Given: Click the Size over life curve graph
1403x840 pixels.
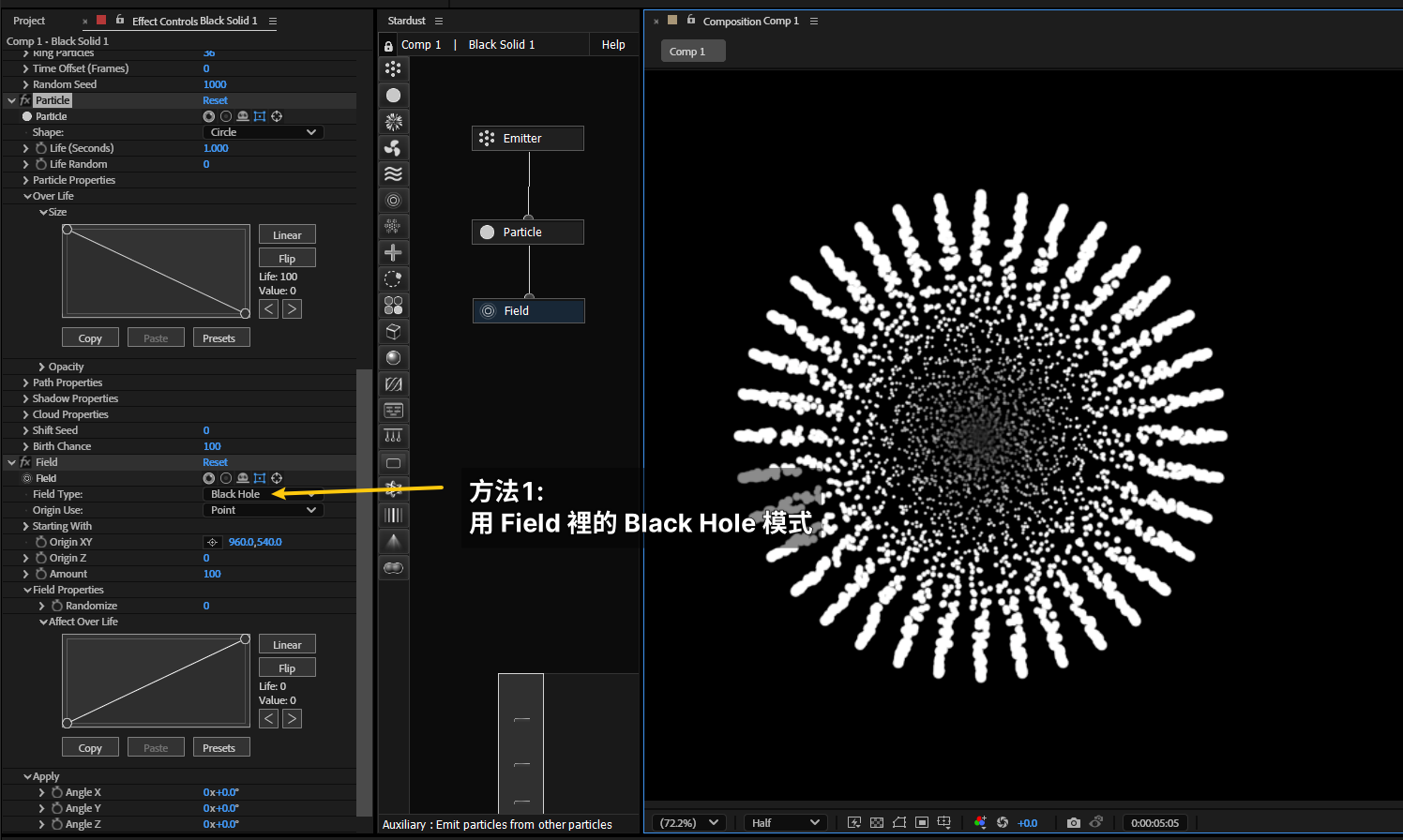Looking at the screenshot, I should coord(156,271).
